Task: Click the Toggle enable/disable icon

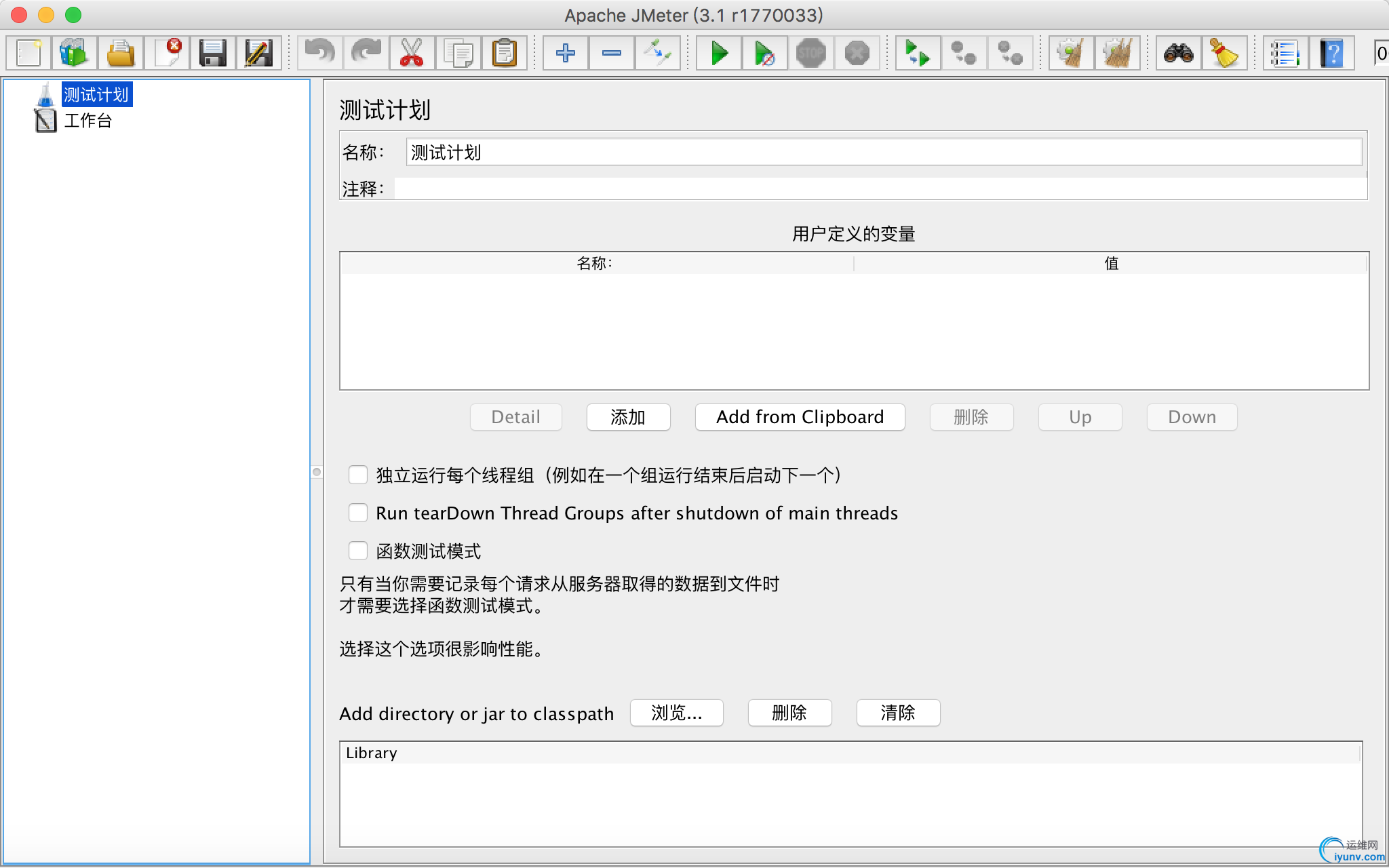Action: click(x=658, y=53)
